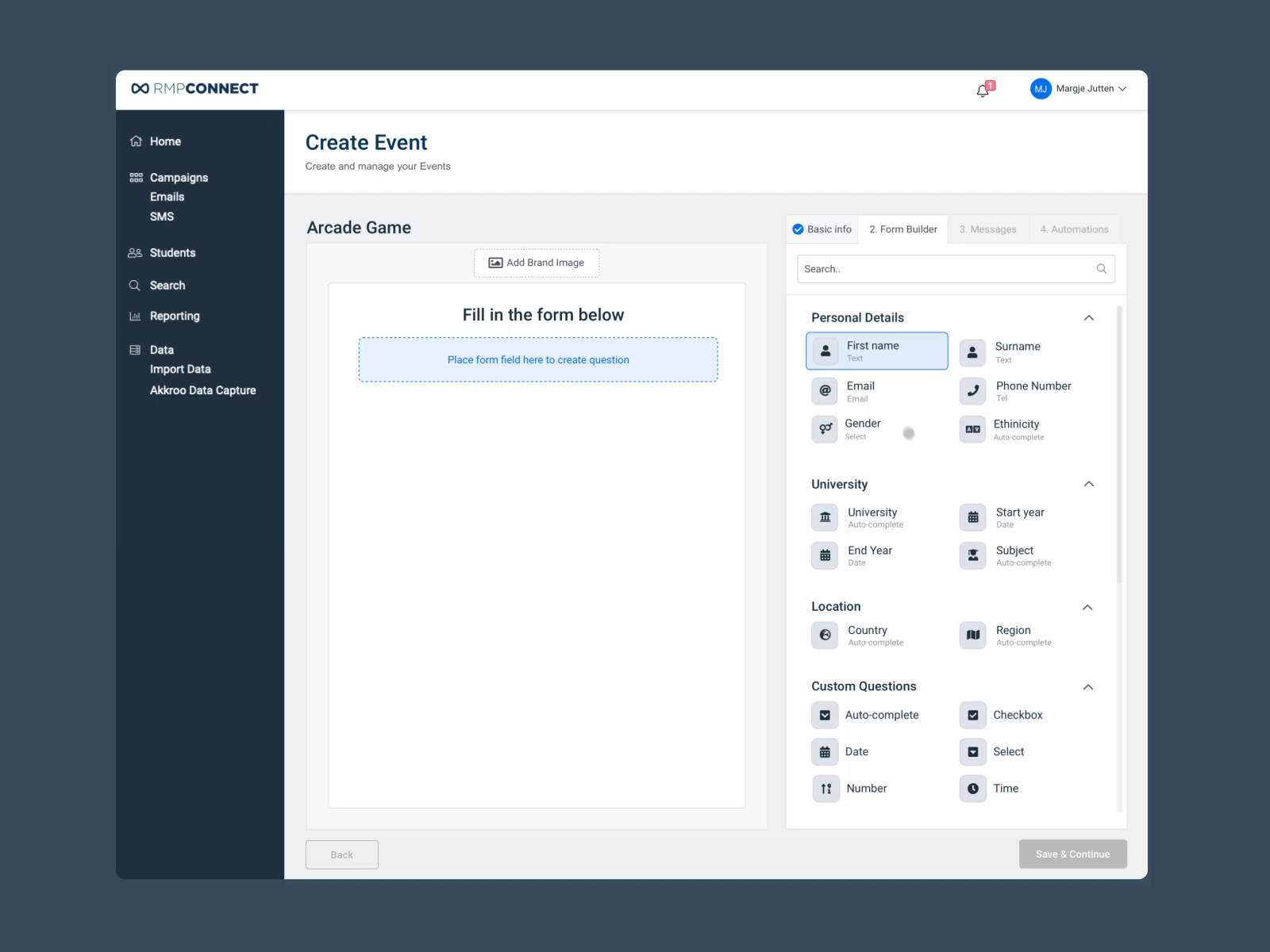1270x952 pixels.
Task: Add the Email field via its @ icon
Action: pyautogui.click(x=825, y=390)
